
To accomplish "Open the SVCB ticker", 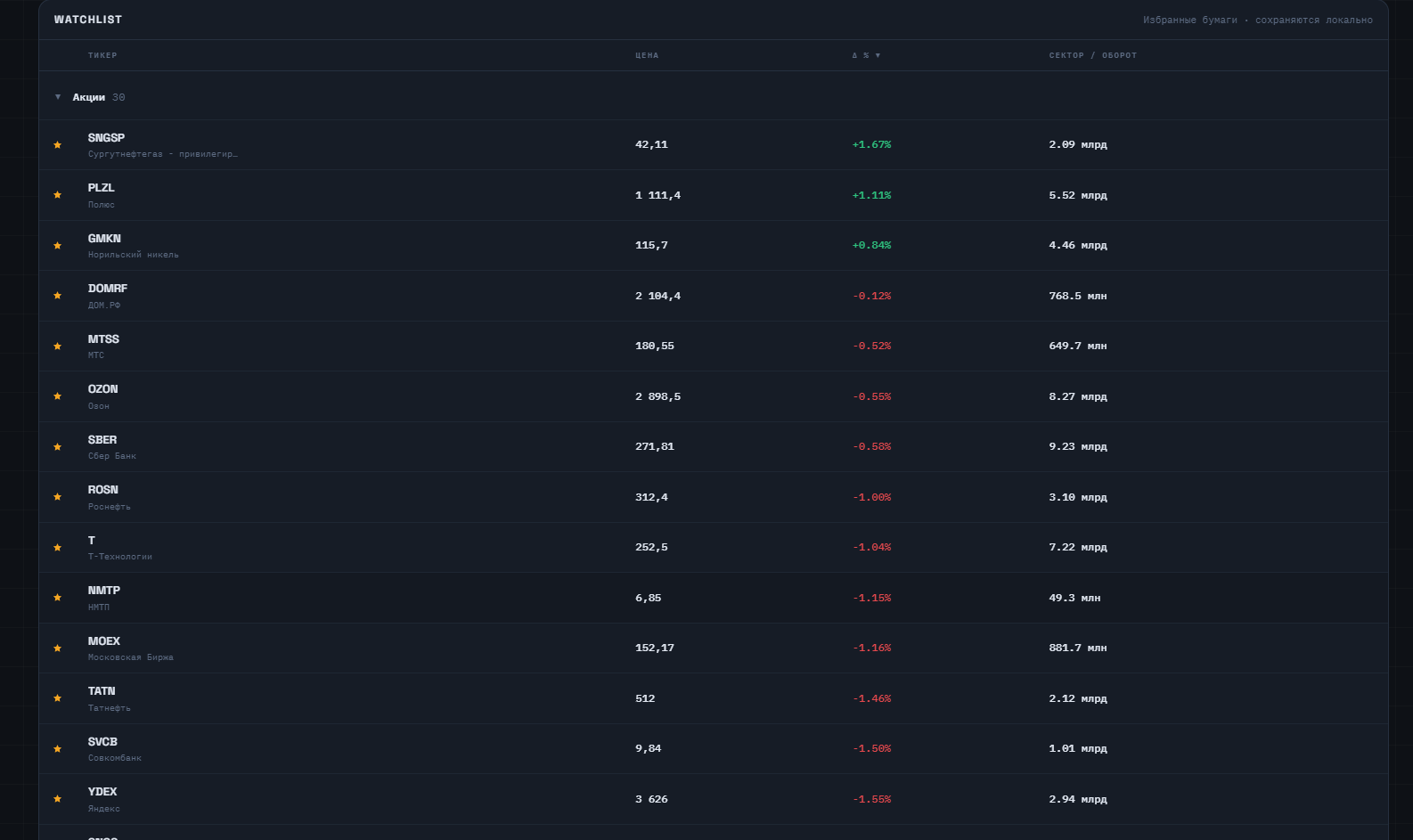I will click(102, 742).
